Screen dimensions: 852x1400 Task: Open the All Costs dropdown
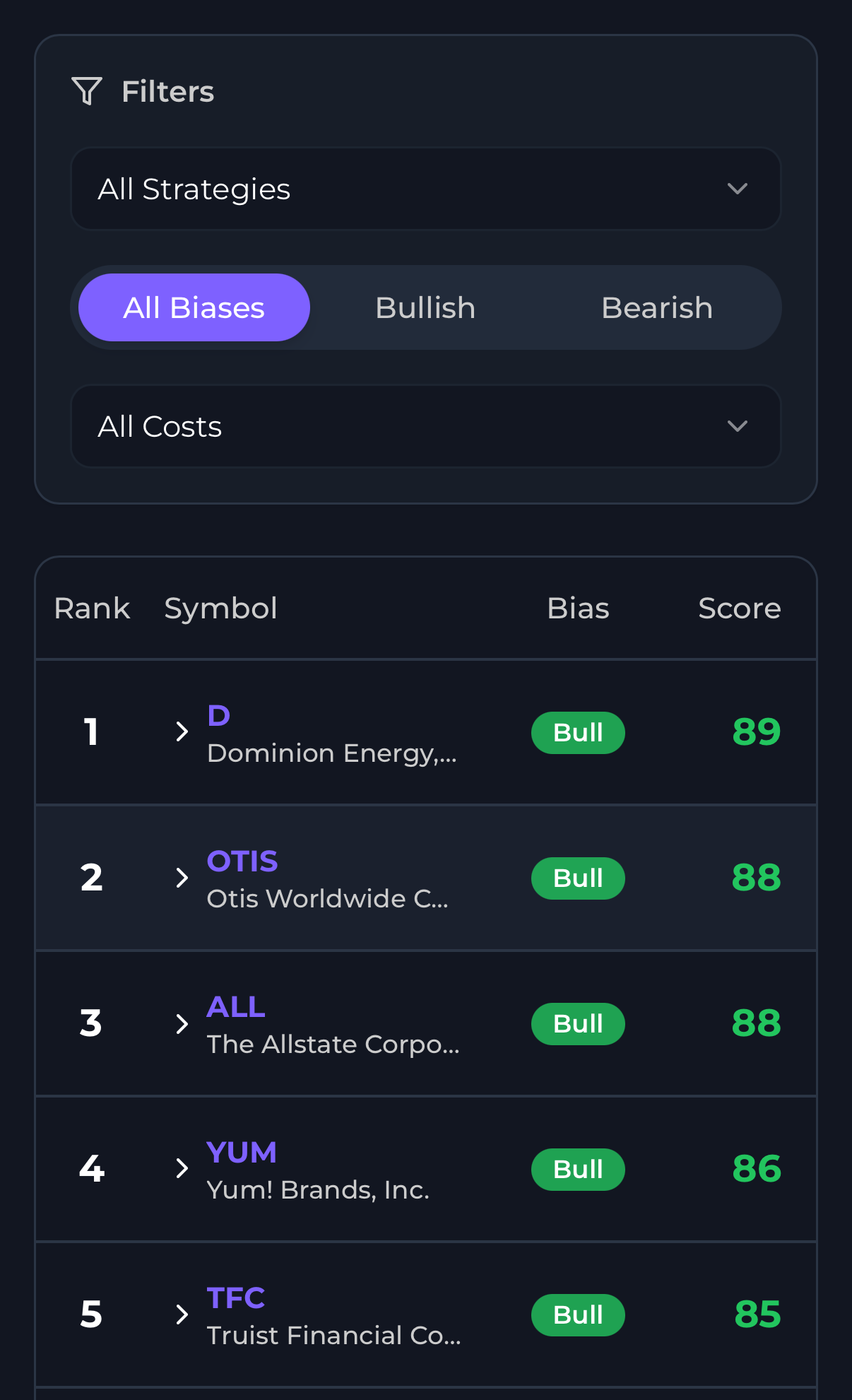tap(425, 426)
